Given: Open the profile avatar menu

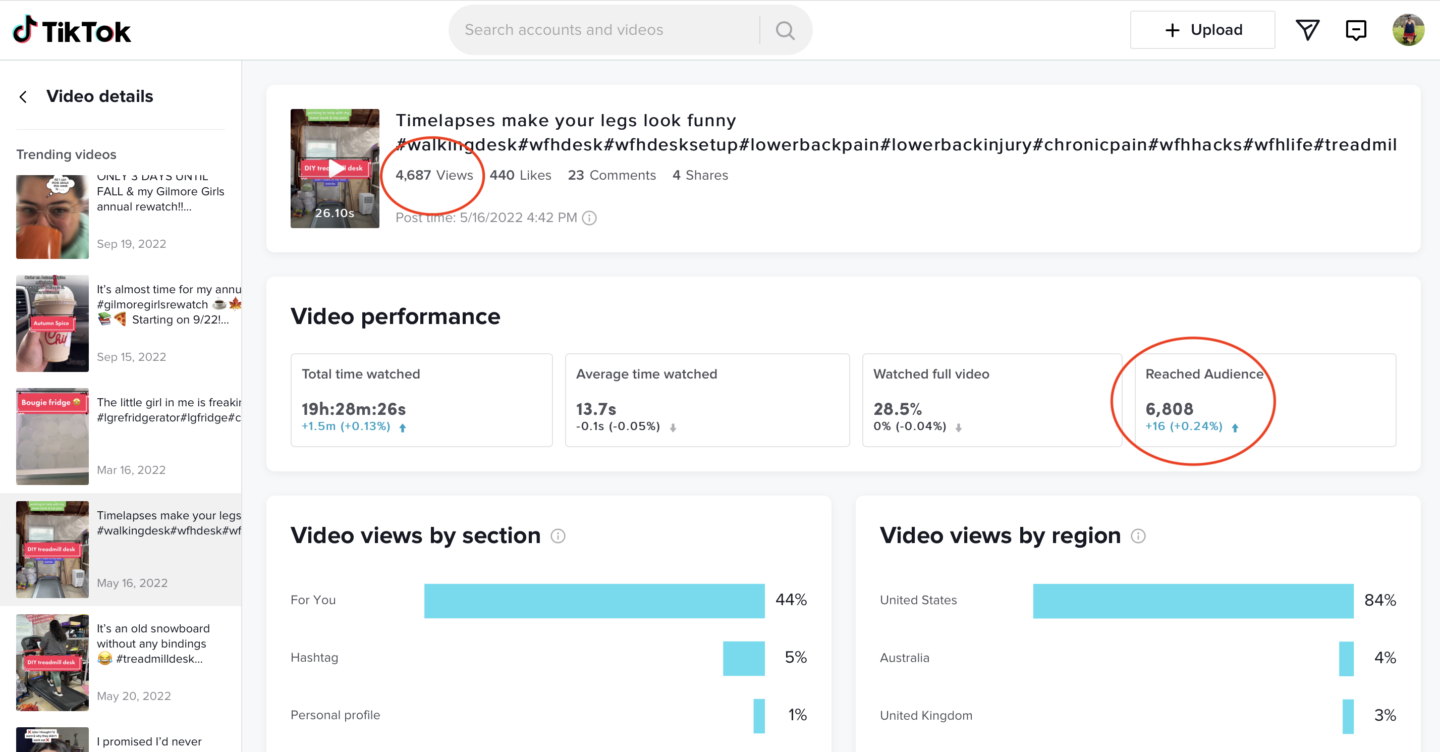Looking at the screenshot, I should (1408, 30).
